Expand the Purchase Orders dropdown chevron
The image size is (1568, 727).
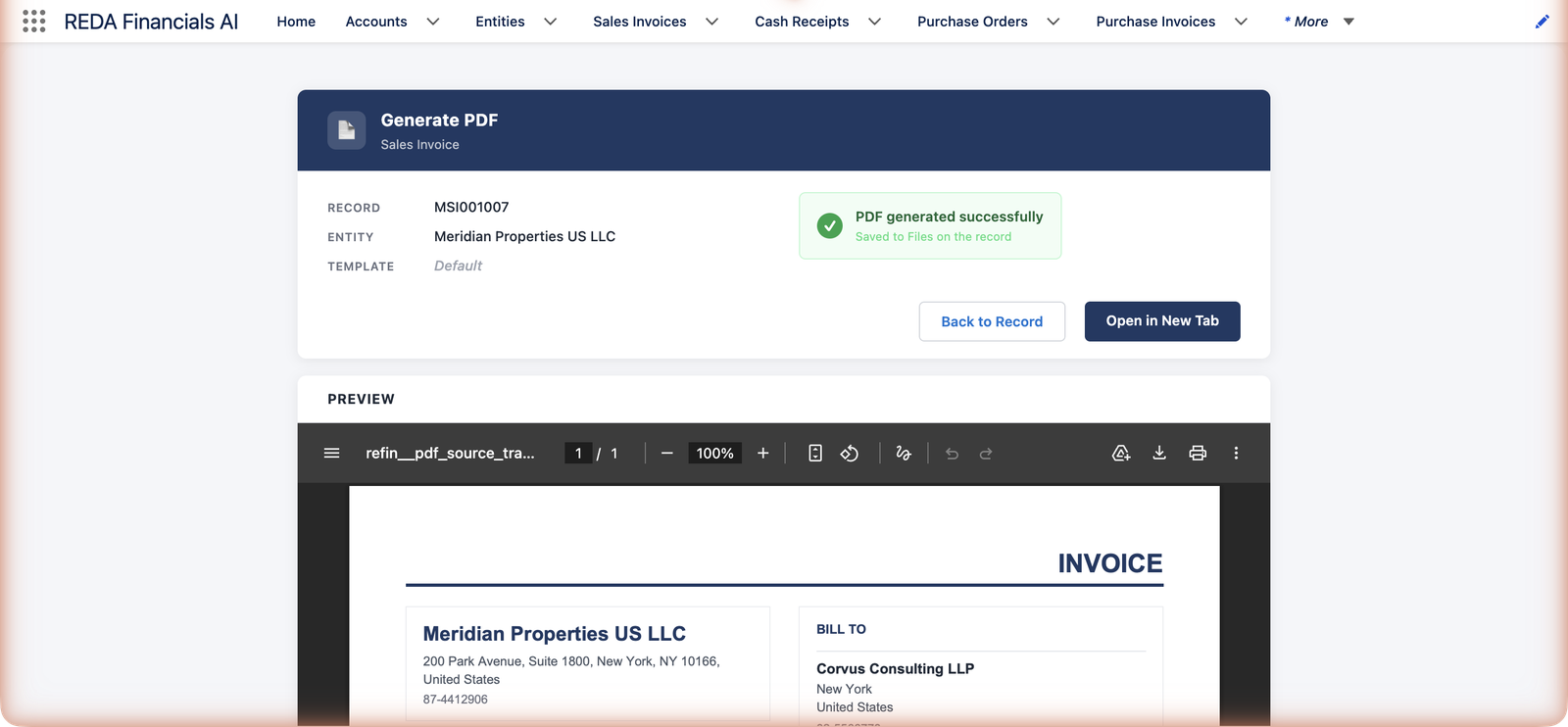(x=1053, y=22)
